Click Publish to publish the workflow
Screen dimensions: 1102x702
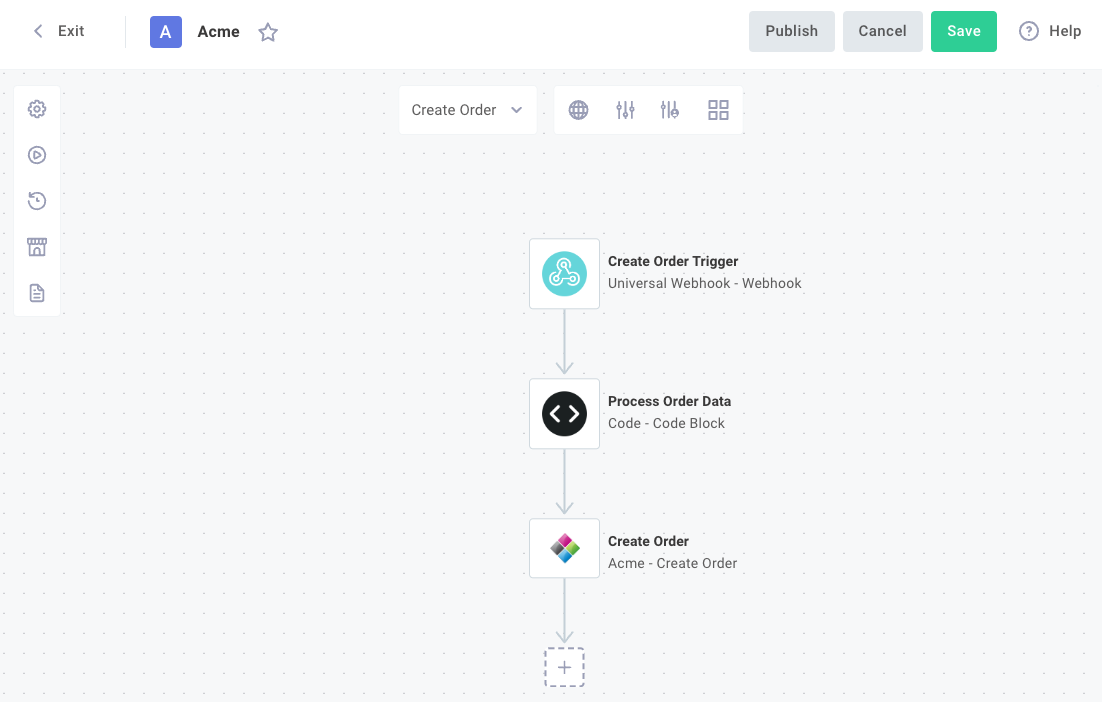(x=791, y=31)
